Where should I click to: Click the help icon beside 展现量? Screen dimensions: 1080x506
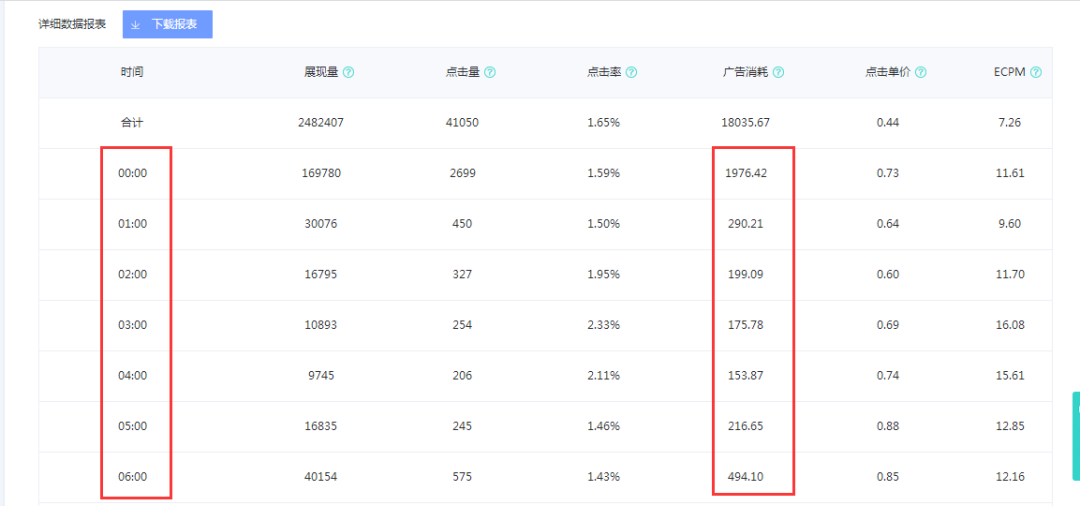click(348, 73)
